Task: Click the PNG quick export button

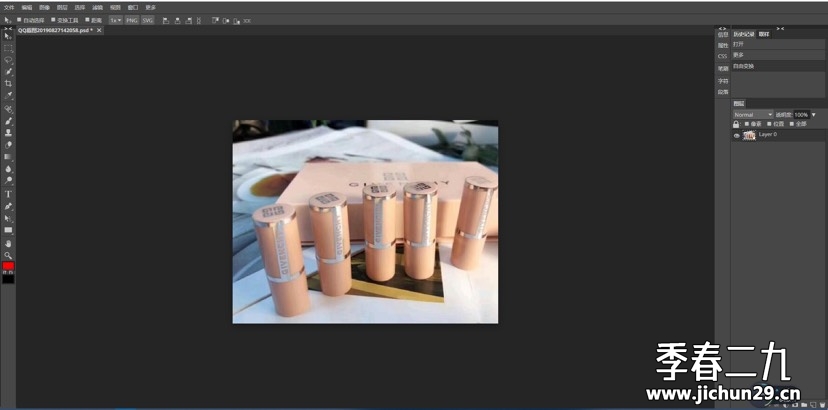Action: pyautogui.click(x=131, y=20)
